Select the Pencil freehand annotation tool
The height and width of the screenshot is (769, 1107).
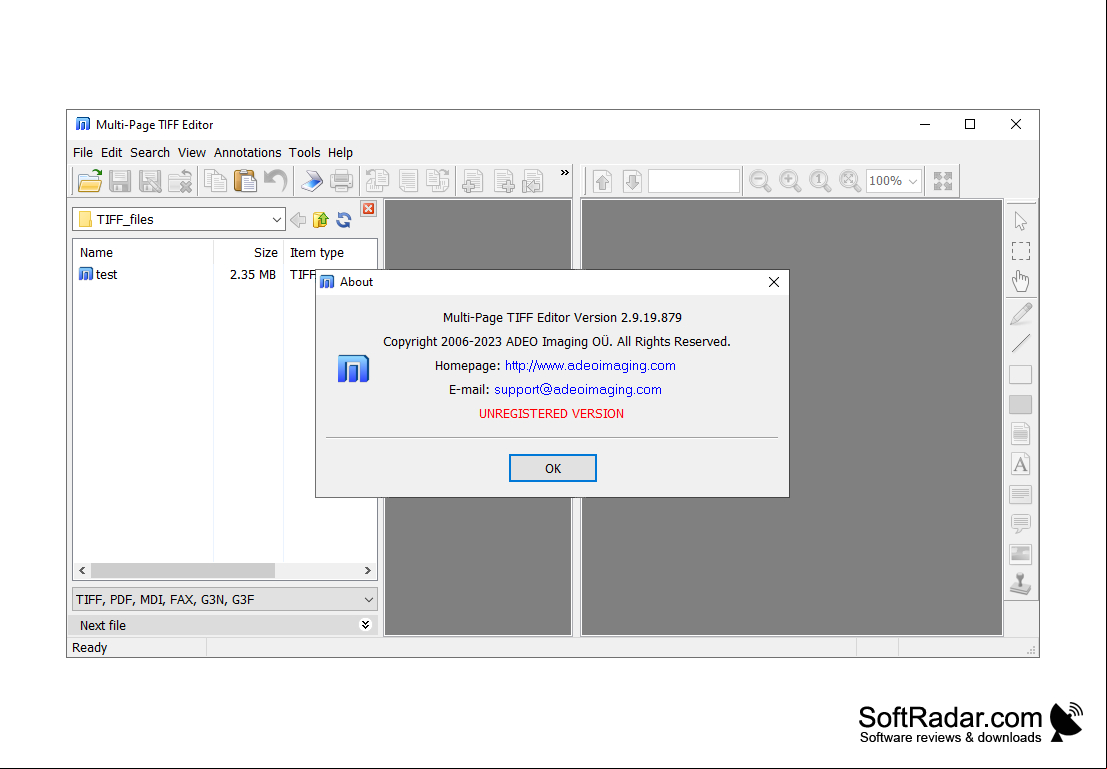pyautogui.click(x=1021, y=314)
